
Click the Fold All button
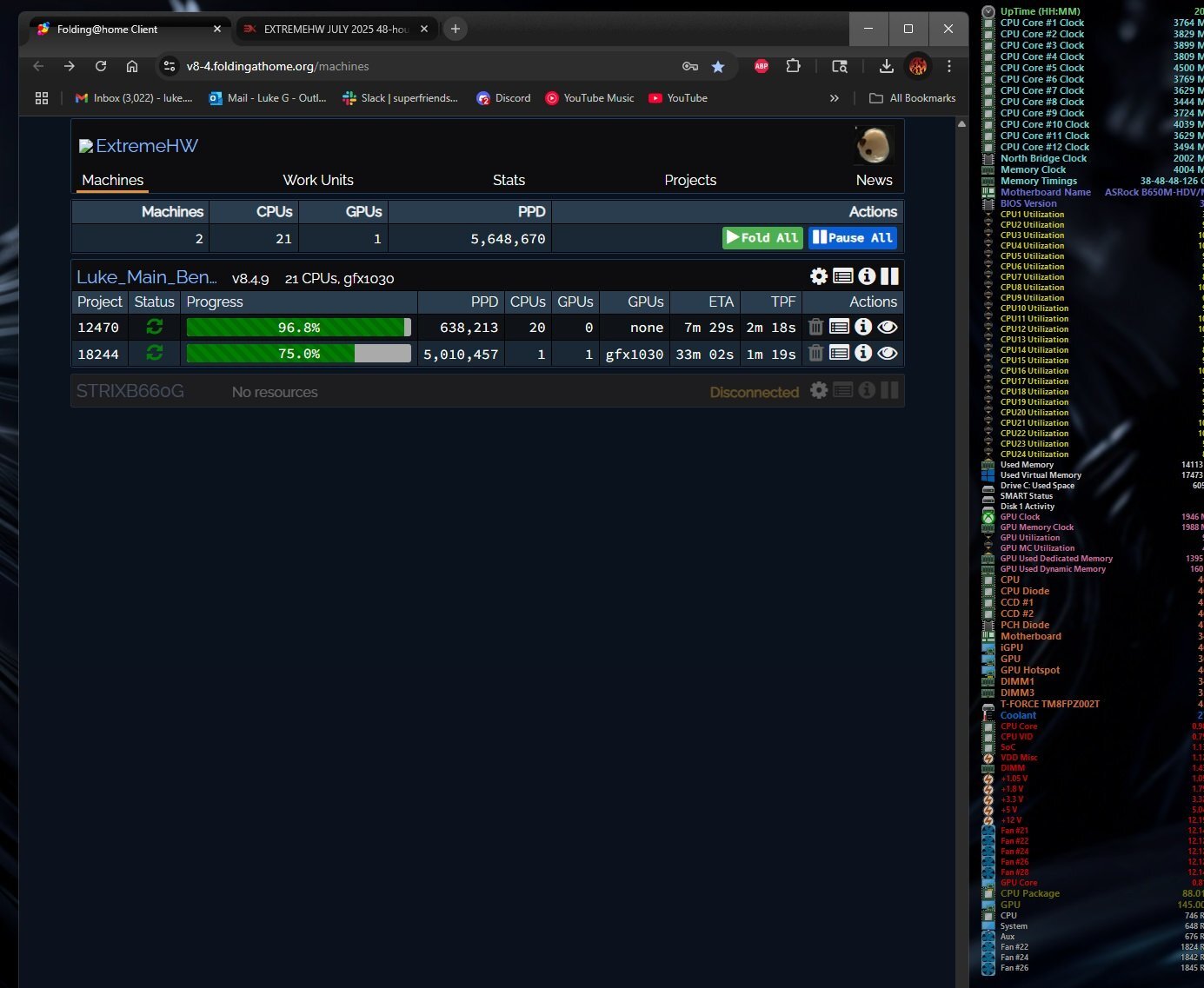pyautogui.click(x=762, y=238)
